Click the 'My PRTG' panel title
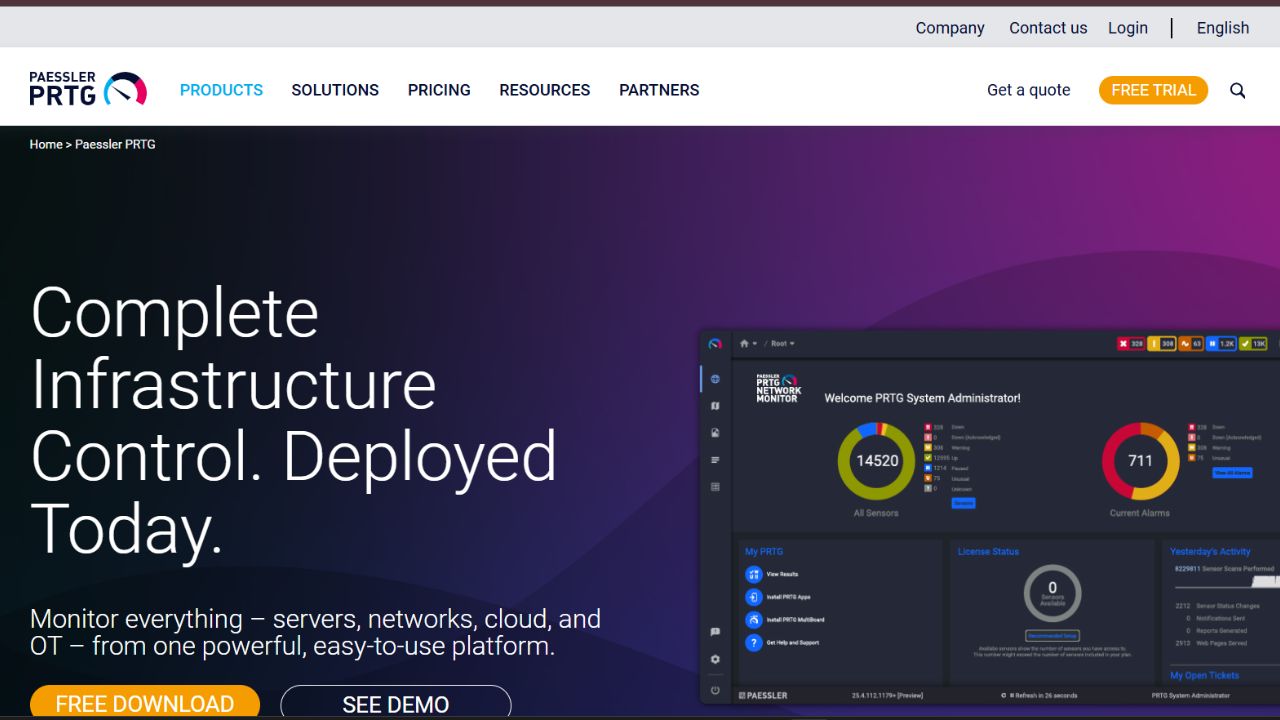 [x=764, y=552]
